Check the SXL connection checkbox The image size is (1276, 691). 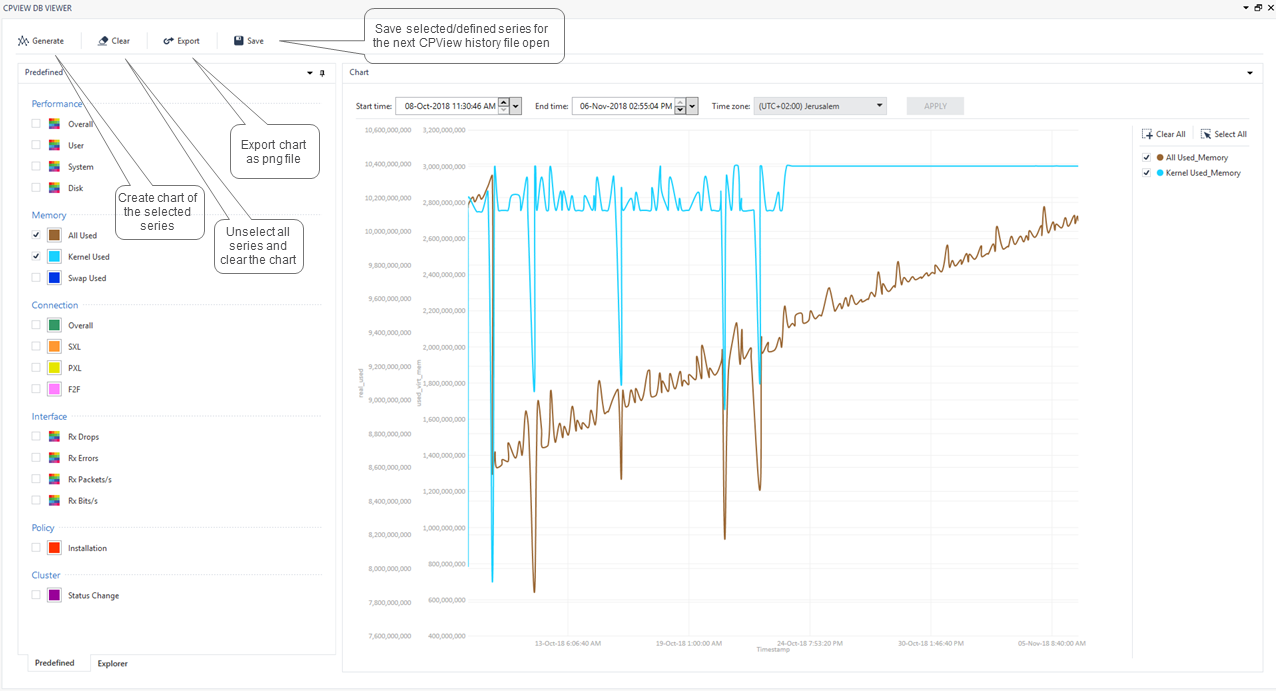(34, 346)
